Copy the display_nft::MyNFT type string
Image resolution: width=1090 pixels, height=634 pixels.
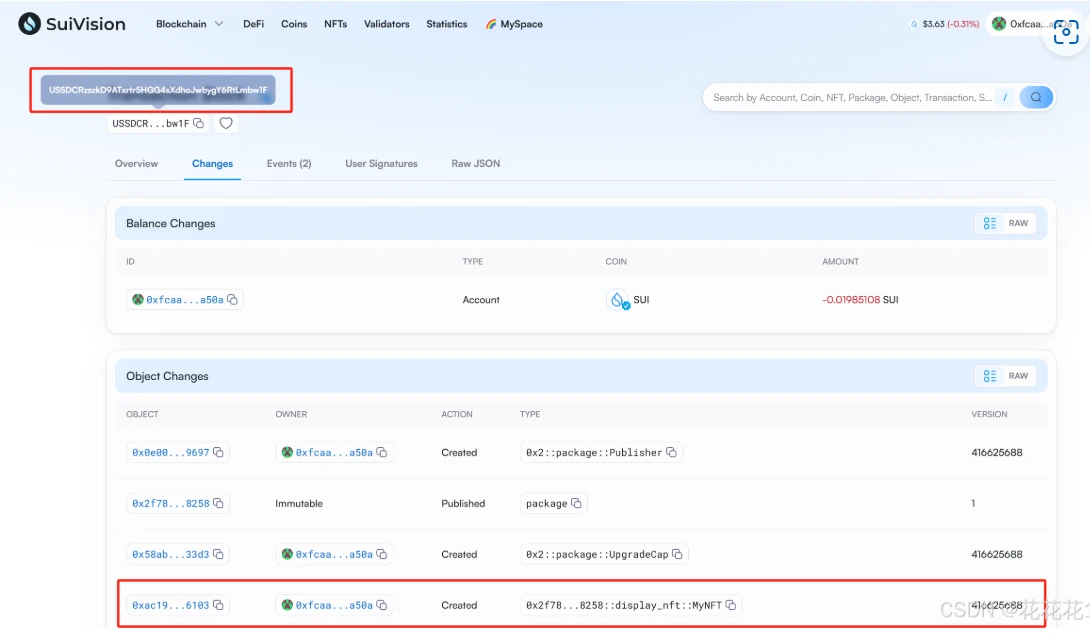point(731,605)
